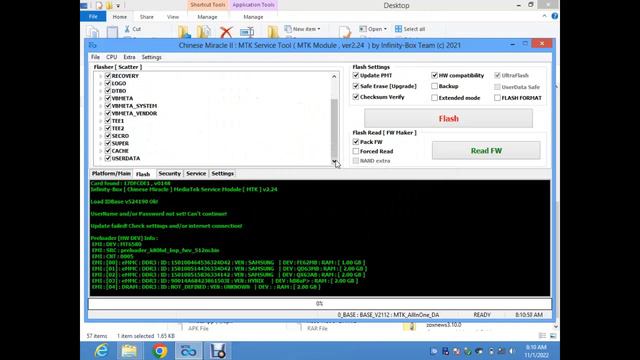Image resolution: width=640 pixels, height=360 pixels.
Task: Open the Settings menu in menu bar
Action: pos(151,57)
